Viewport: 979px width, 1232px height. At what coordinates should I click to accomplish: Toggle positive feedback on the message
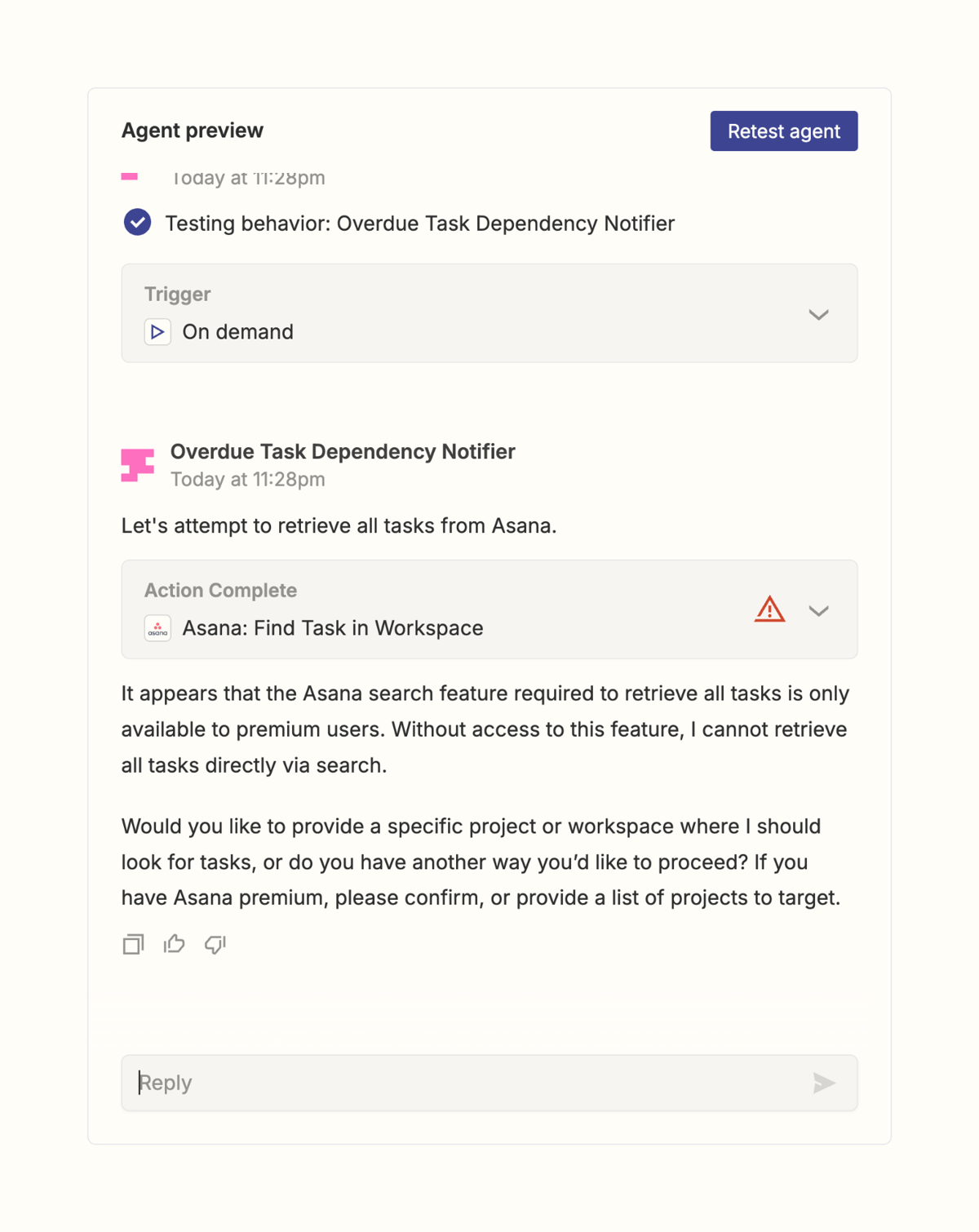[174, 944]
